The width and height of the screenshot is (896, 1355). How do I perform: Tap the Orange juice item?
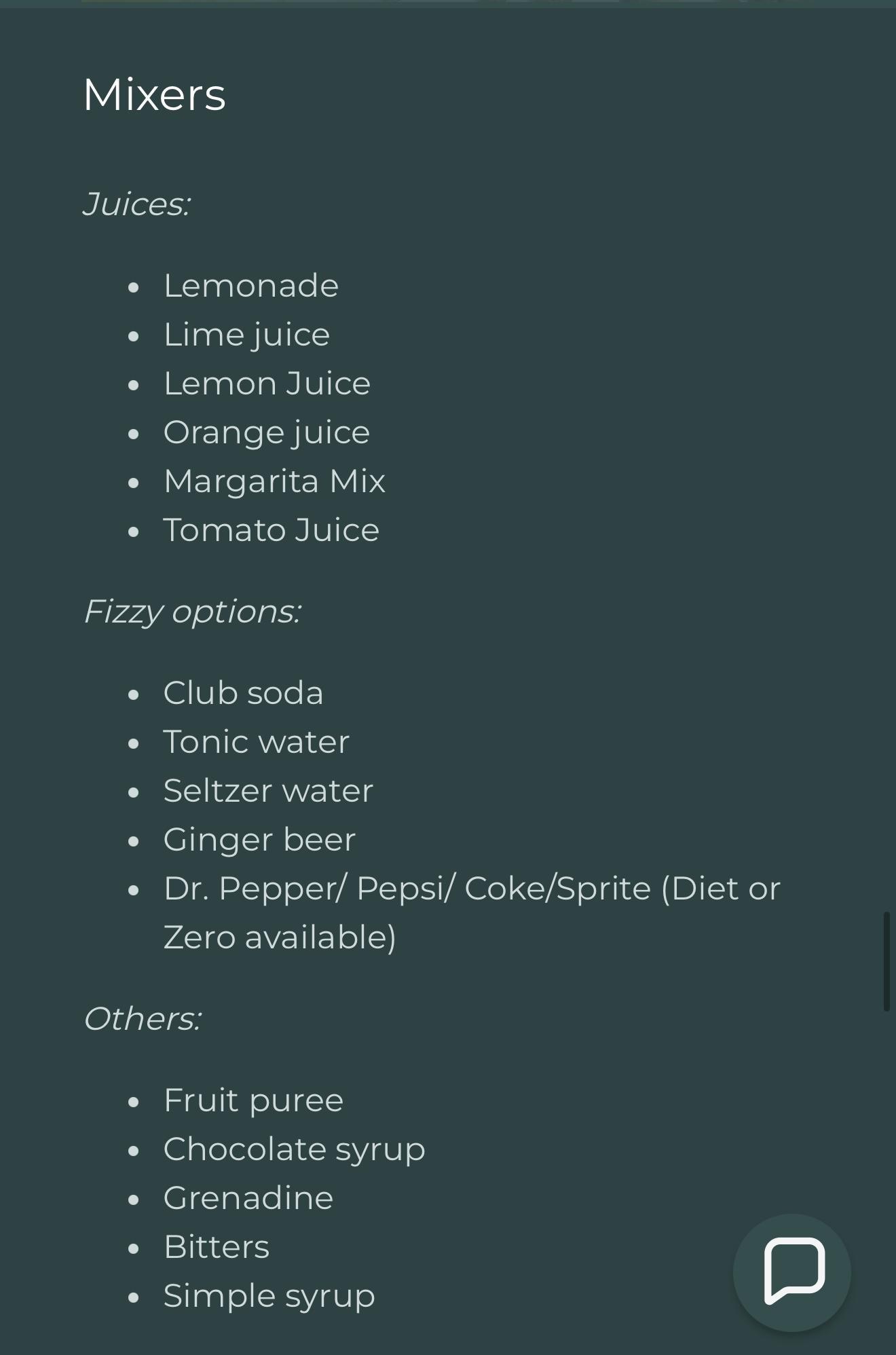(x=267, y=432)
